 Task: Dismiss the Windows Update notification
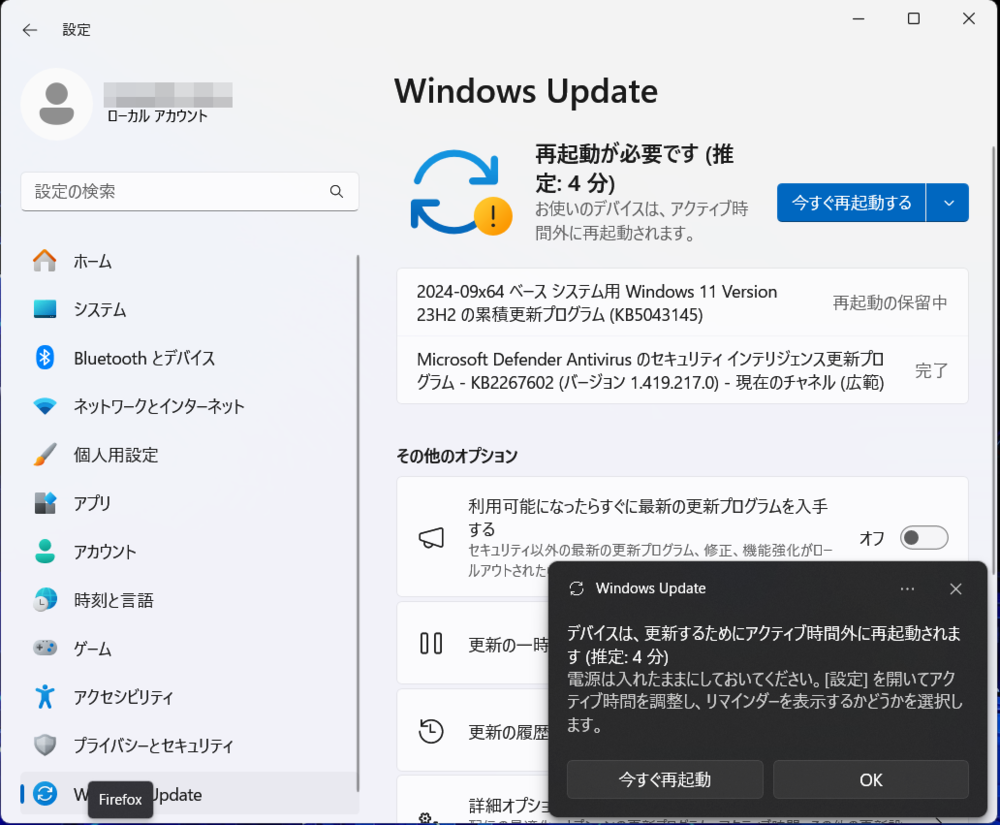point(955,588)
